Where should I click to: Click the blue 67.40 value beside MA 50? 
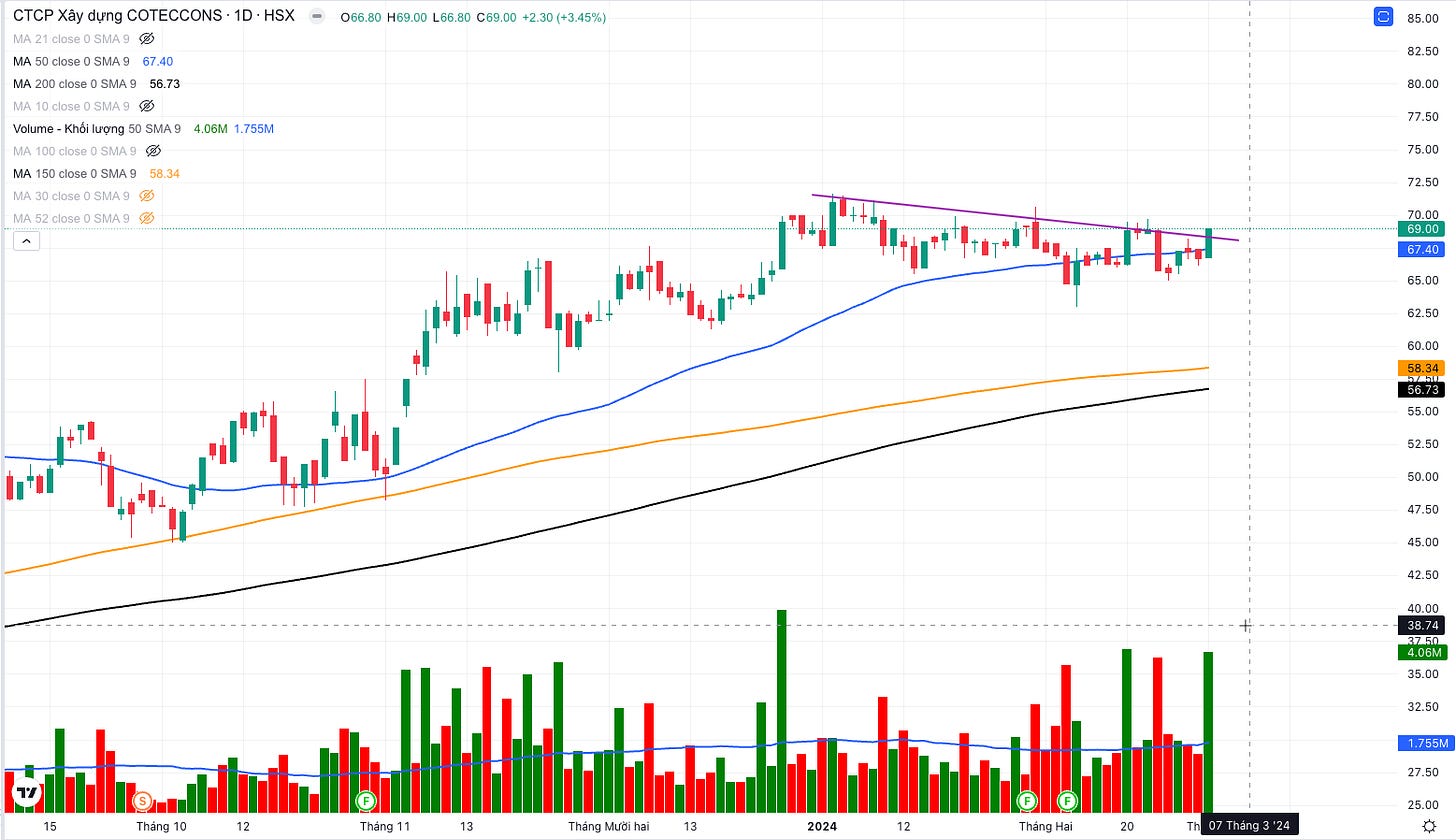160,62
